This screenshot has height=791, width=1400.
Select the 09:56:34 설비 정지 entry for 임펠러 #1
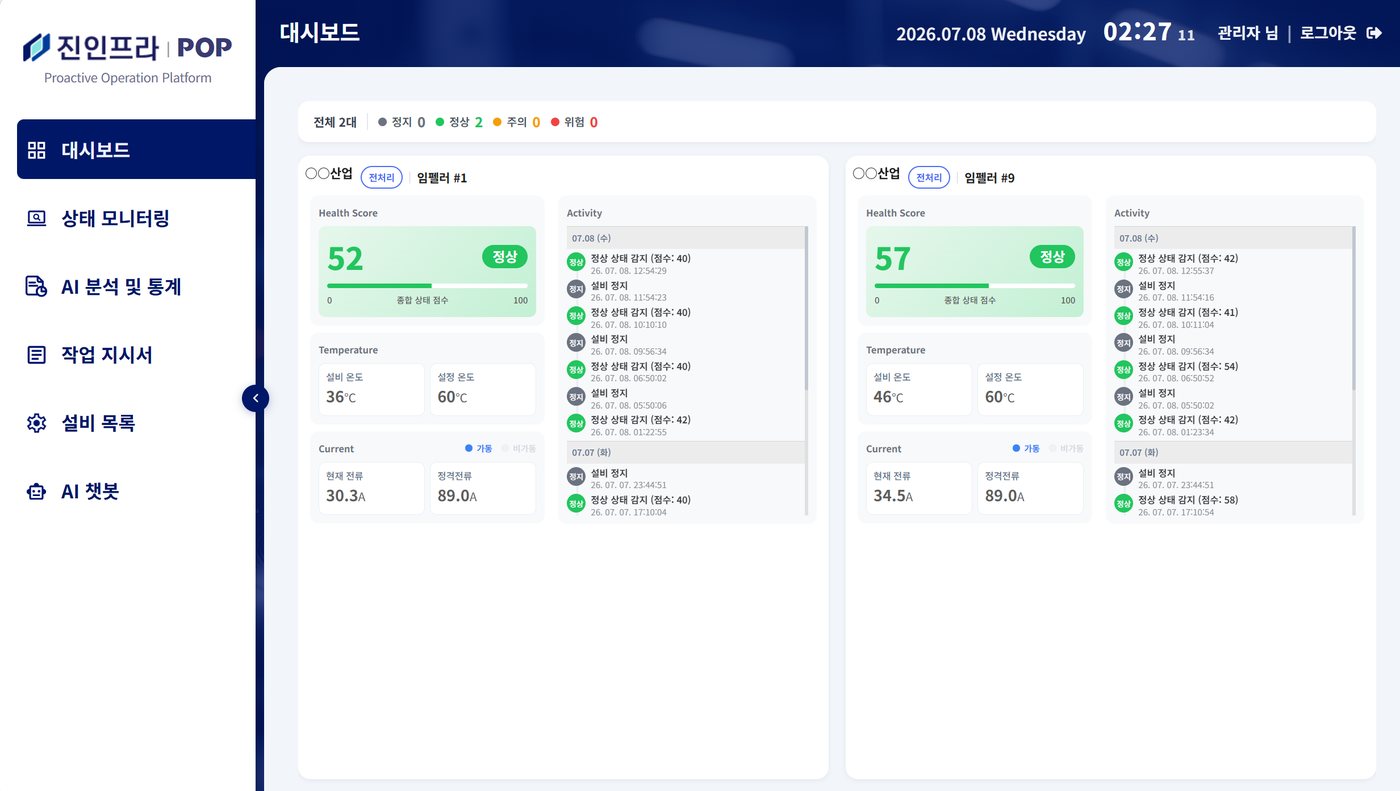point(684,344)
